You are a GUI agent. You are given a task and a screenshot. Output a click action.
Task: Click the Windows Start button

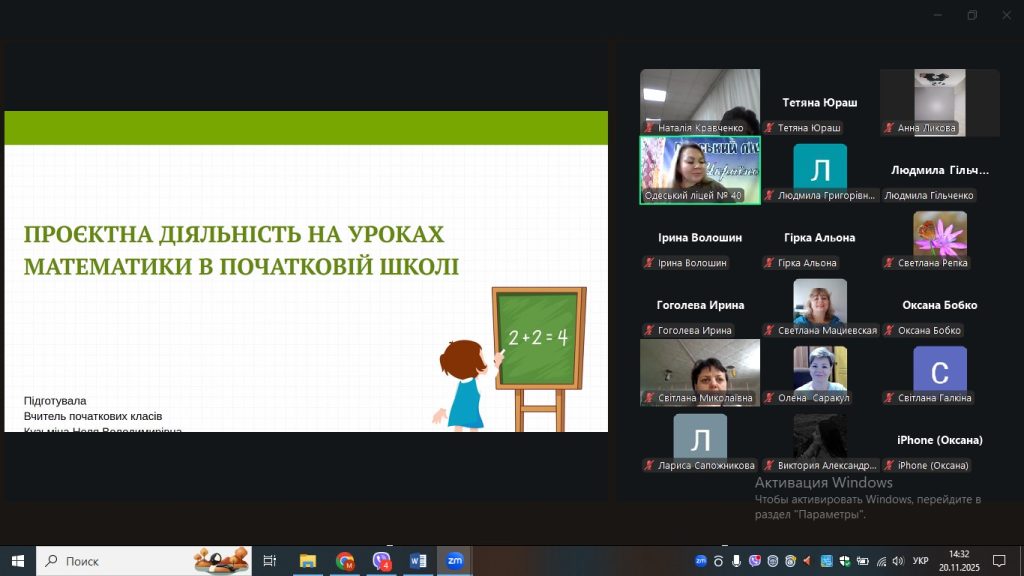point(17,561)
